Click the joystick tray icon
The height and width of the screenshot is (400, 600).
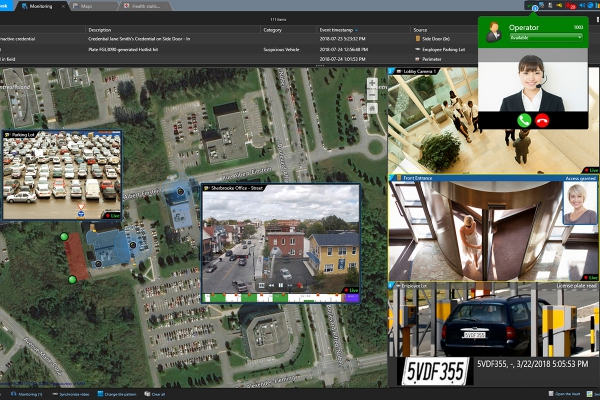coord(550,5)
